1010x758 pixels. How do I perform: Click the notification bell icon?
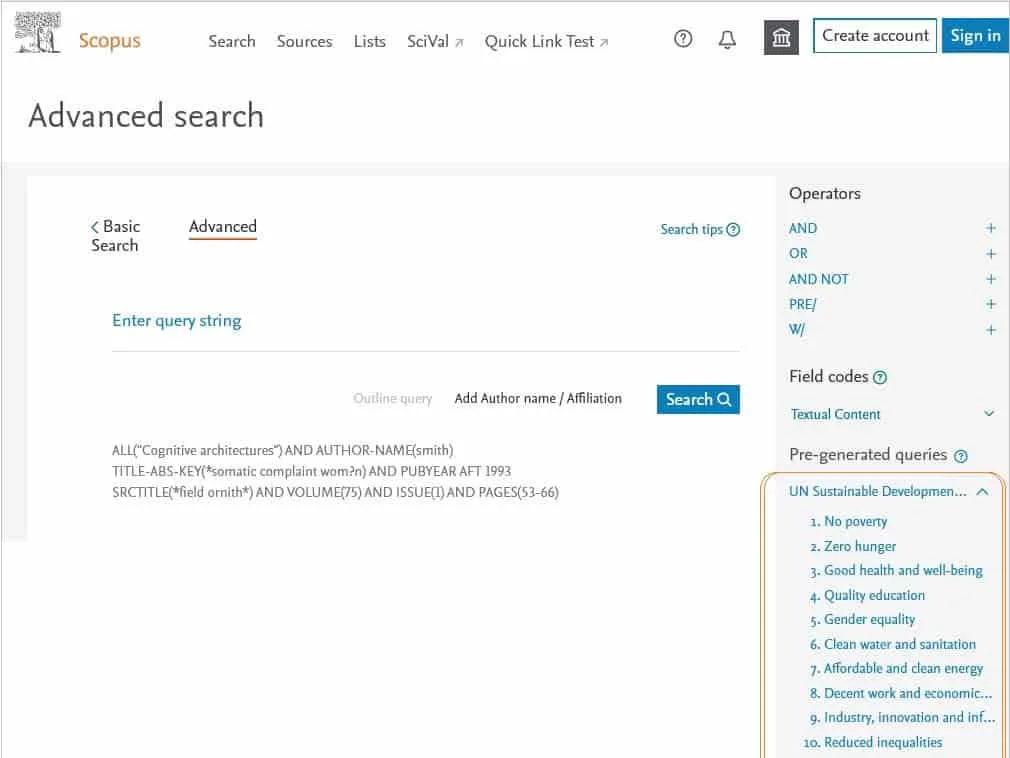(727, 38)
